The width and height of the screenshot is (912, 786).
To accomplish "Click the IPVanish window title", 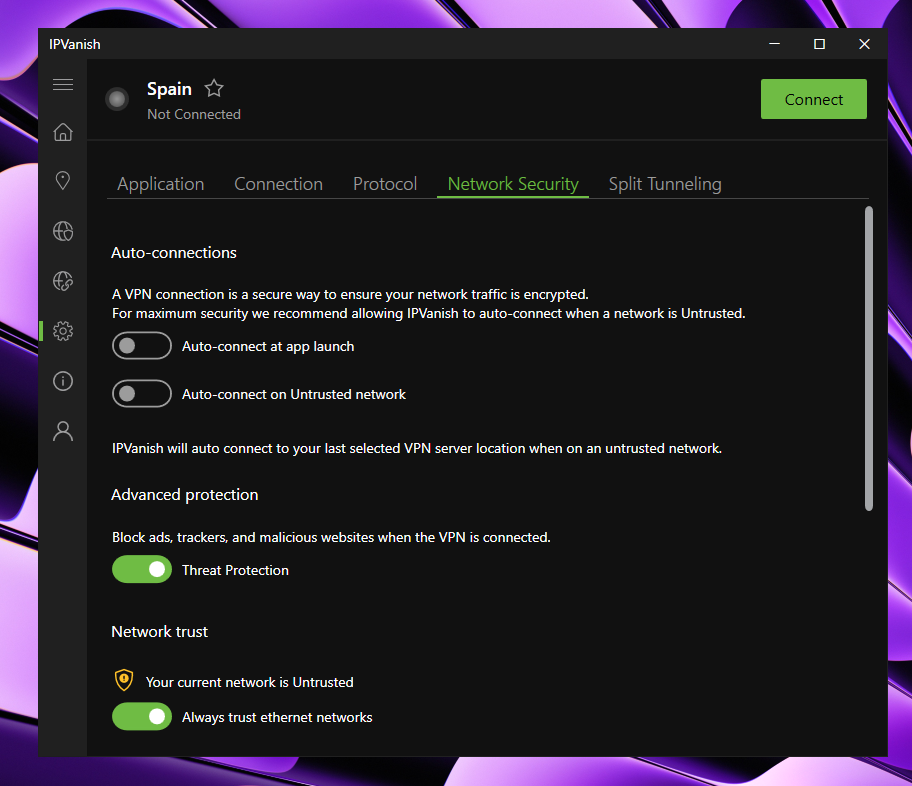I will pos(74,44).
